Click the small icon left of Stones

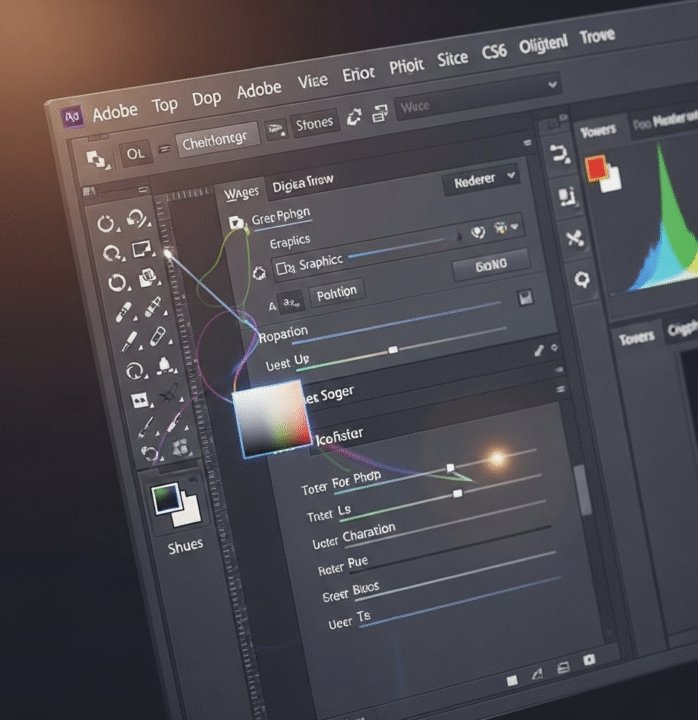(276, 129)
